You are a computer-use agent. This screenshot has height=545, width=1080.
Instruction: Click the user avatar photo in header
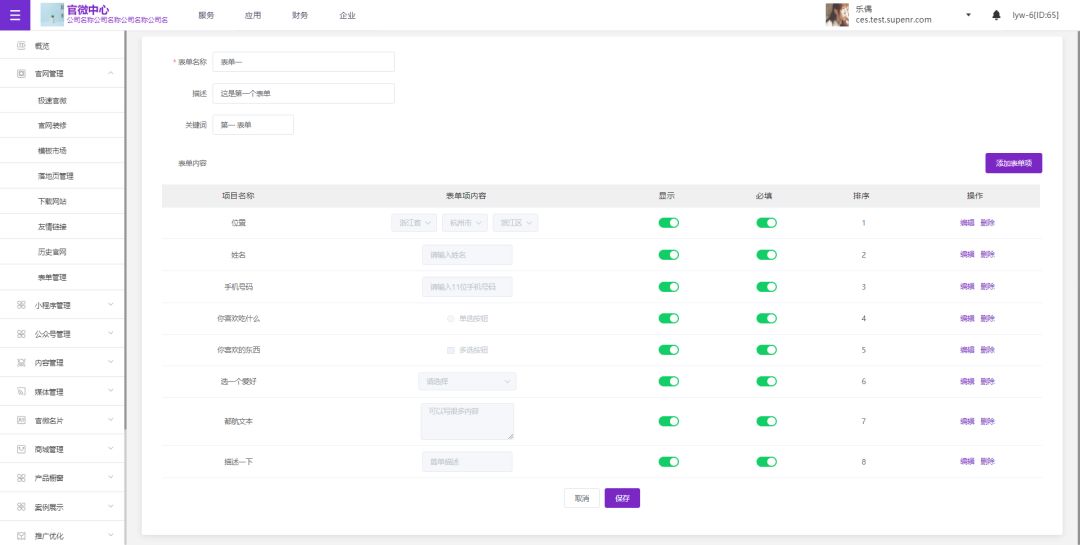(x=837, y=15)
